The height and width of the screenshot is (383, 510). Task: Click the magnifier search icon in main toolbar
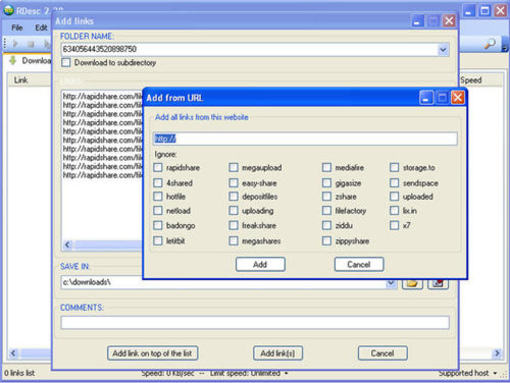[489, 44]
